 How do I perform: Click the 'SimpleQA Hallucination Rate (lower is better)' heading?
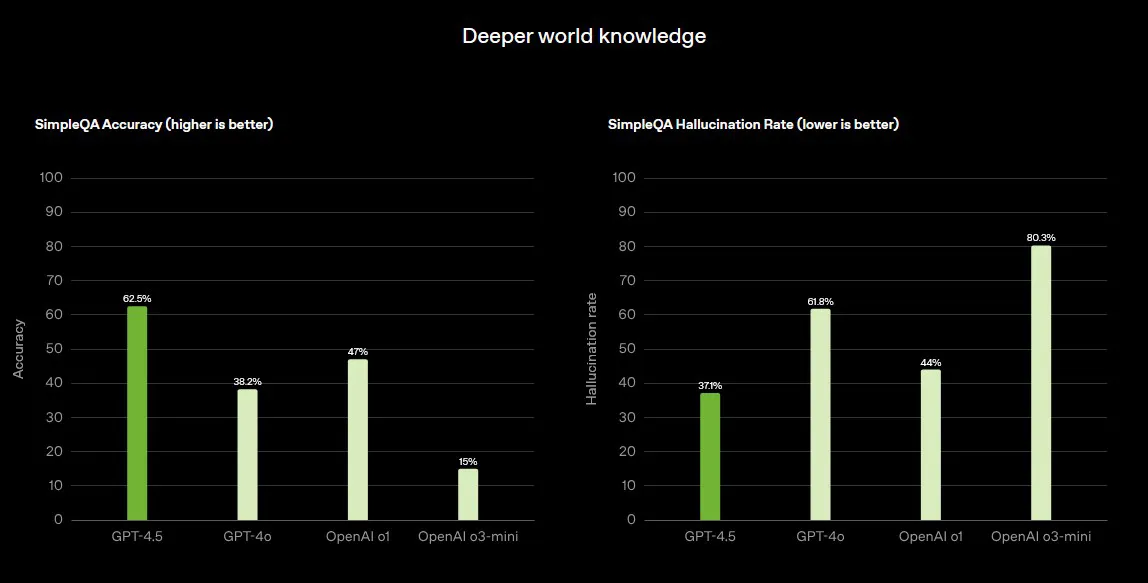753,125
